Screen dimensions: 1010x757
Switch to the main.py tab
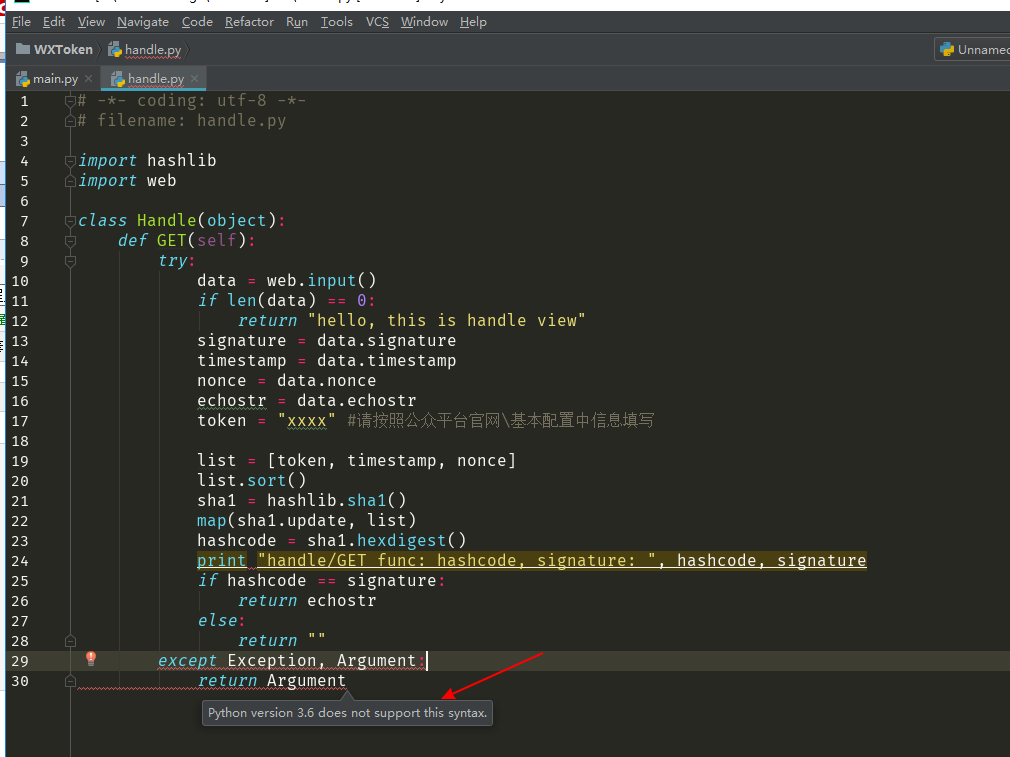[55, 79]
